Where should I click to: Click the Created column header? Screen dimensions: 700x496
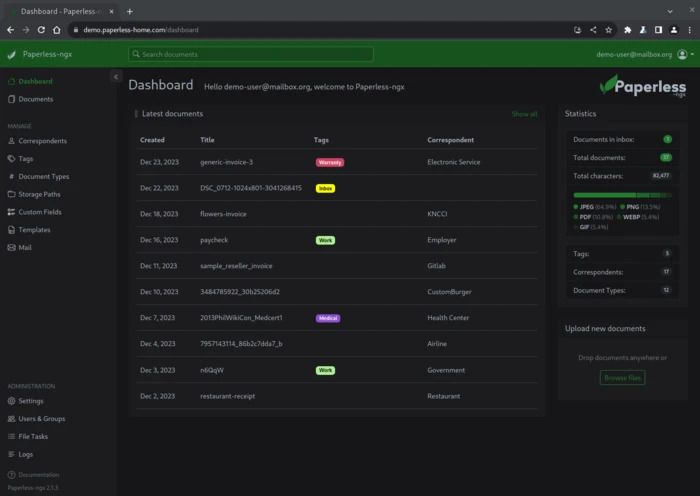pyautogui.click(x=152, y=140)
